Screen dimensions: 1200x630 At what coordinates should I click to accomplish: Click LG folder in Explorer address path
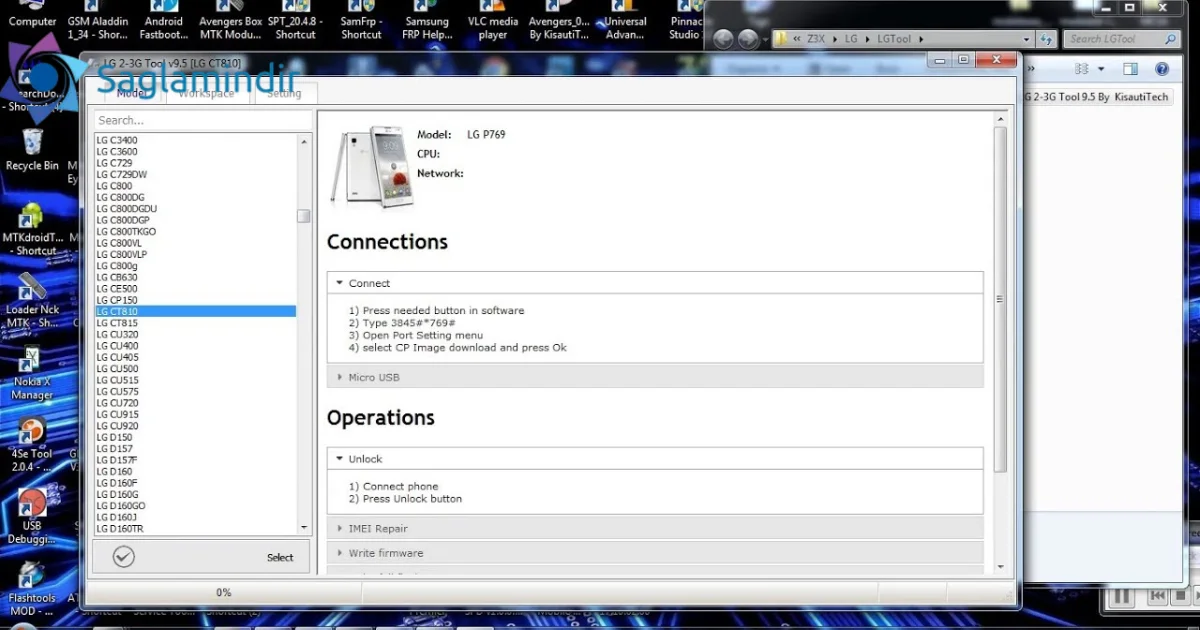tap(851, 39)
